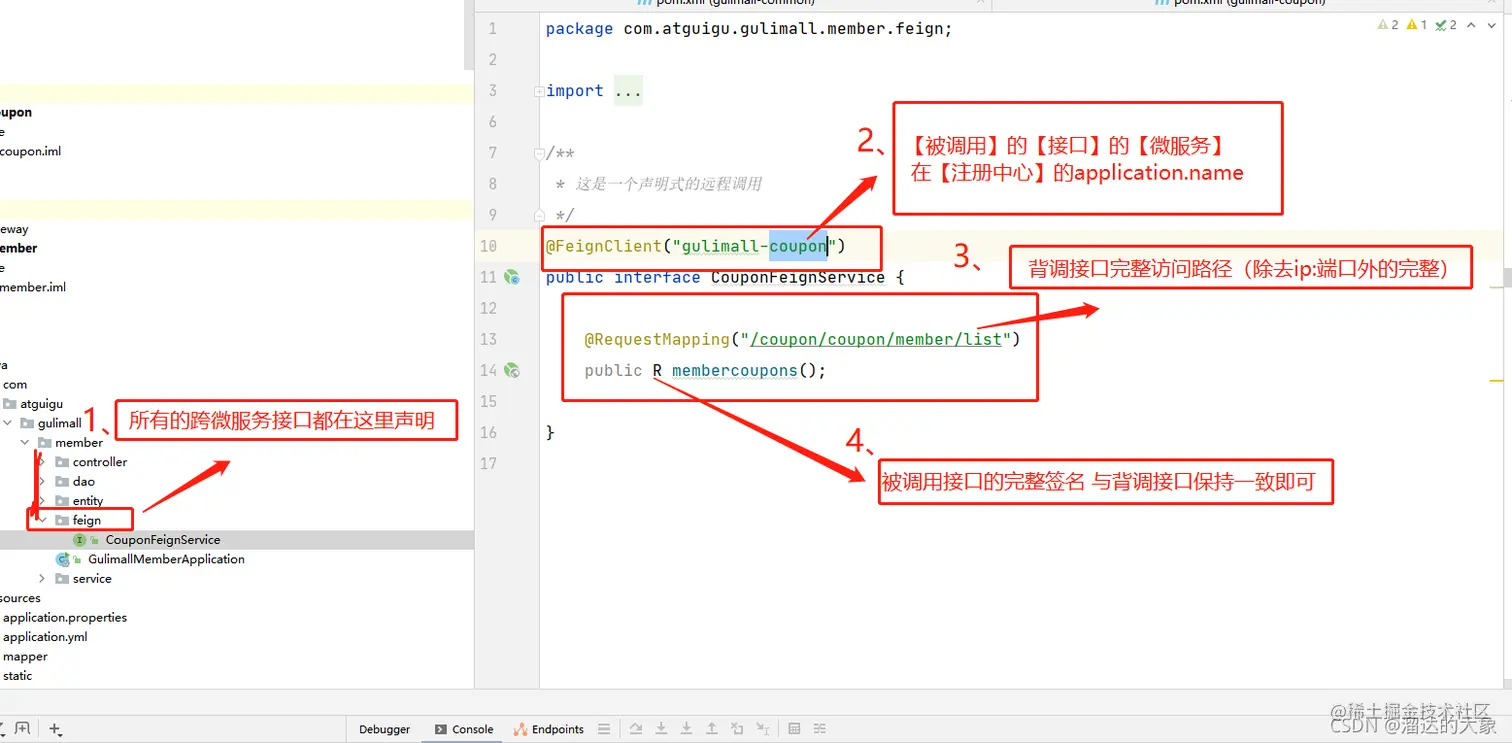The image size is (1512, 743).
Task: Click the add-frame icon next to the plus
Action: tap(22, 729)
